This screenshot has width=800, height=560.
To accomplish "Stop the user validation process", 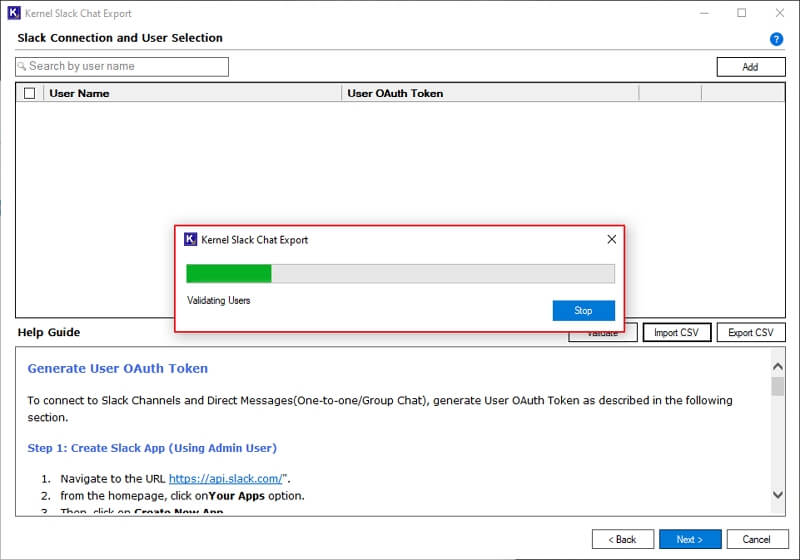I will (584, 311).
